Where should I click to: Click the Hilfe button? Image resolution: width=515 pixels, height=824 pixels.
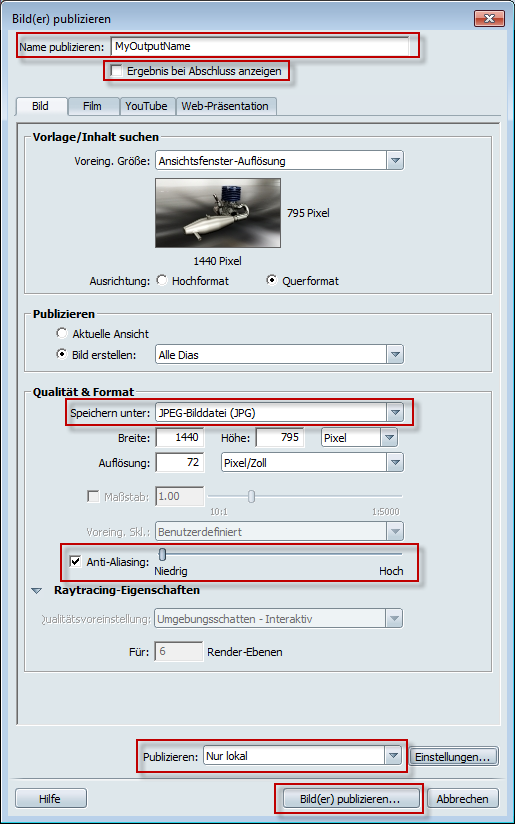pyautogui.click(x=50, y=799)
